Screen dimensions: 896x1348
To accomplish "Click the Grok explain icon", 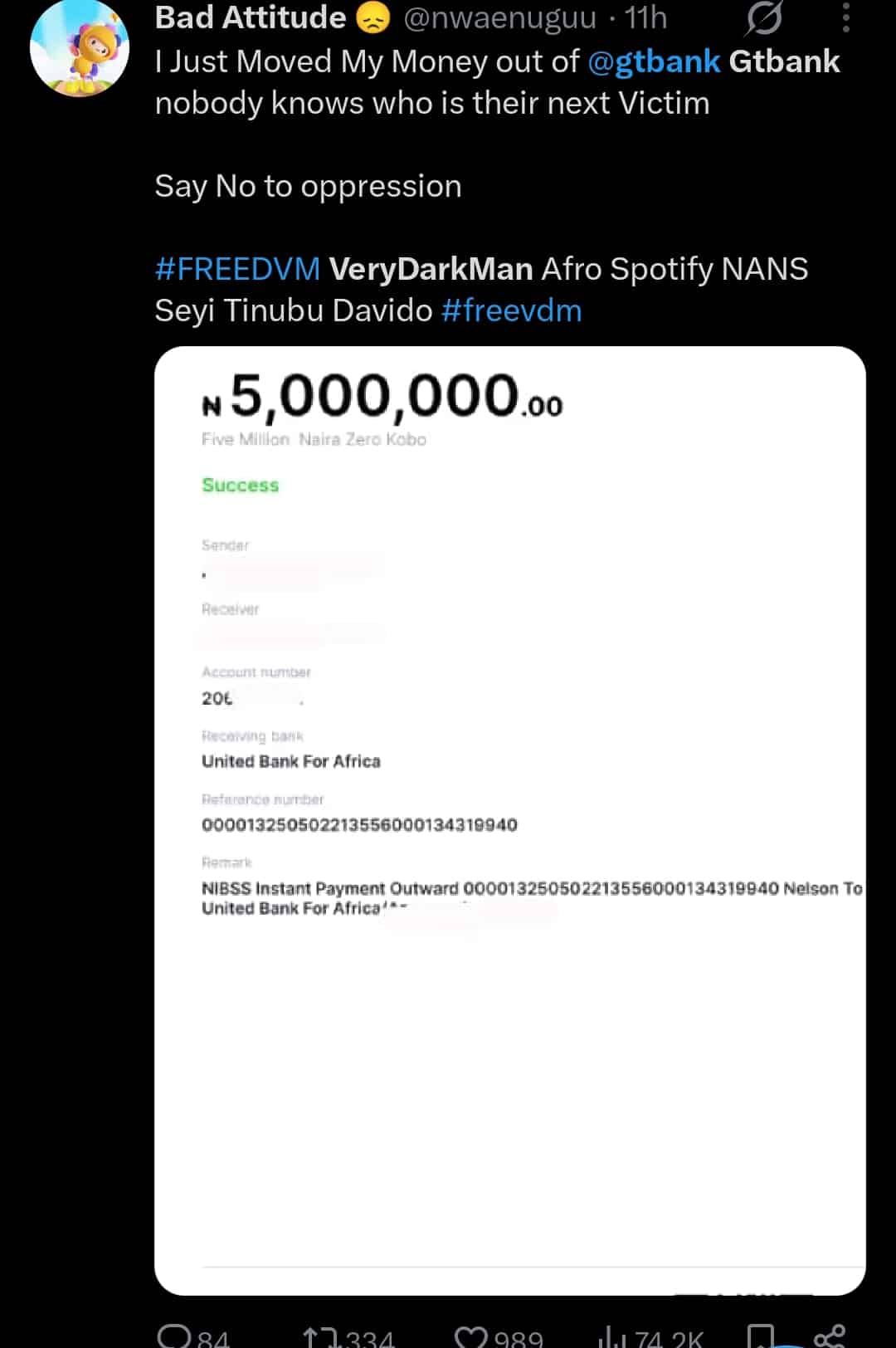I will coord(763,18).
